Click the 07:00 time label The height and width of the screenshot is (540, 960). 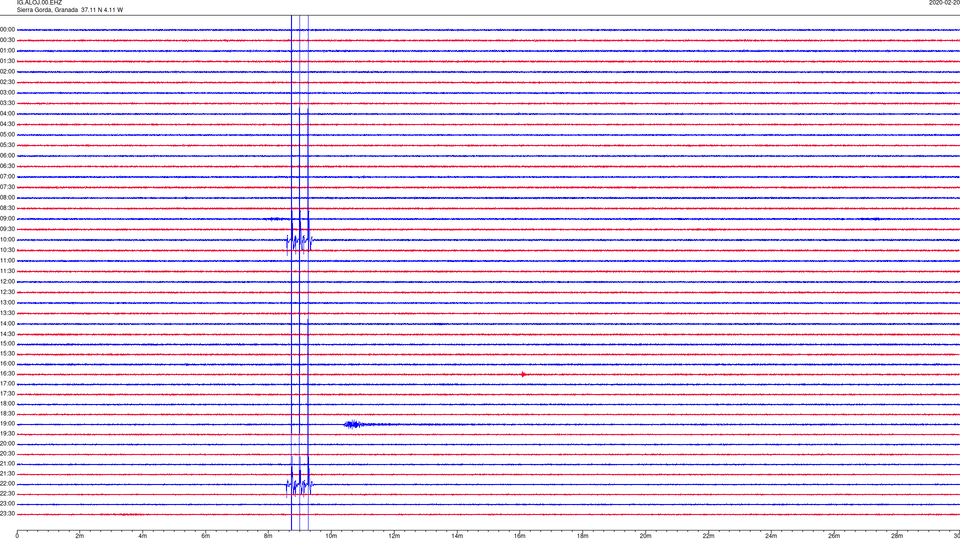point(7,176)
